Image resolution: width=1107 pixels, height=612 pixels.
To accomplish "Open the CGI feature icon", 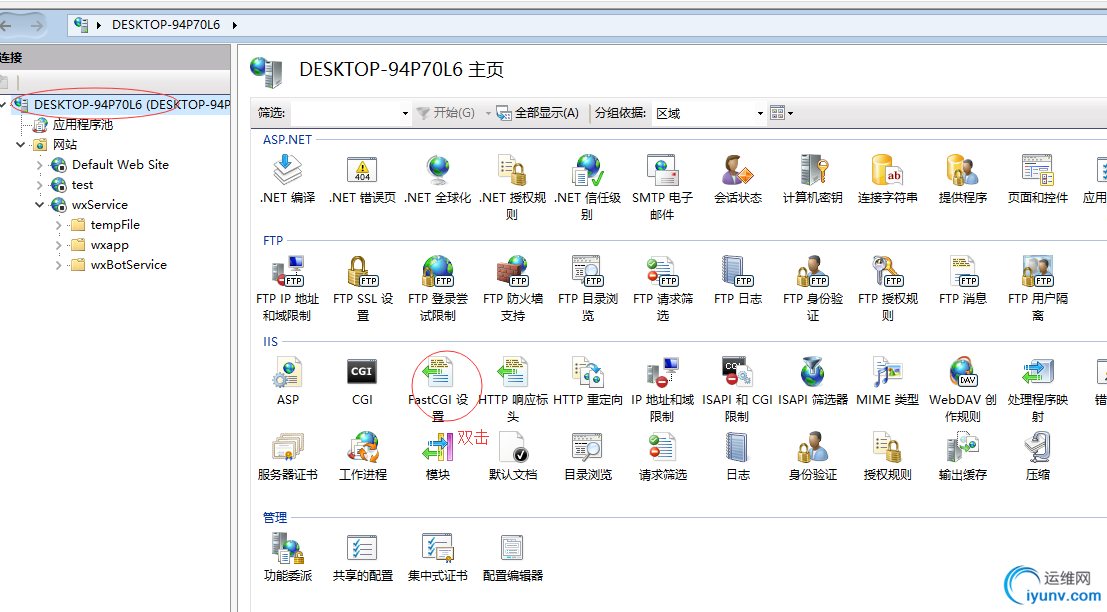I will point(362,372).
